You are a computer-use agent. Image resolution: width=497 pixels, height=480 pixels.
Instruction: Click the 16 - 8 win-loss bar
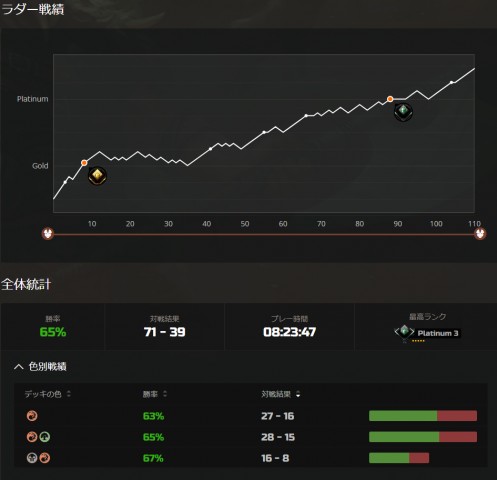click(x=399, y=458)
